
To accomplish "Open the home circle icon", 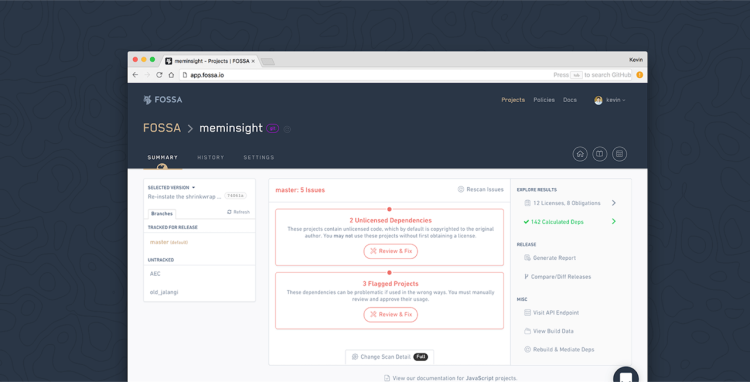I will point(580,154).
